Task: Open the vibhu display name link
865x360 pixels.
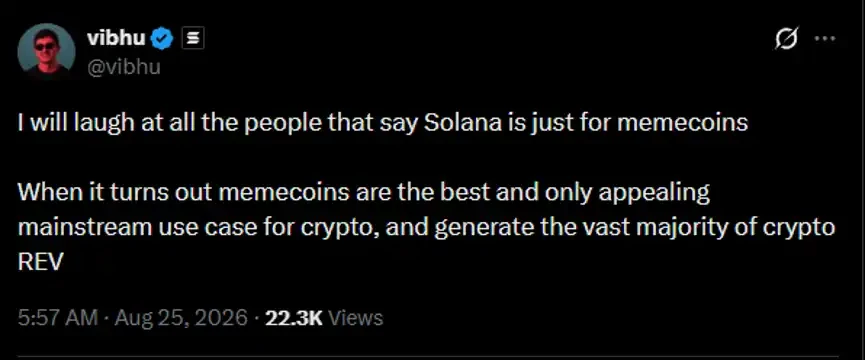Action: 116,38
